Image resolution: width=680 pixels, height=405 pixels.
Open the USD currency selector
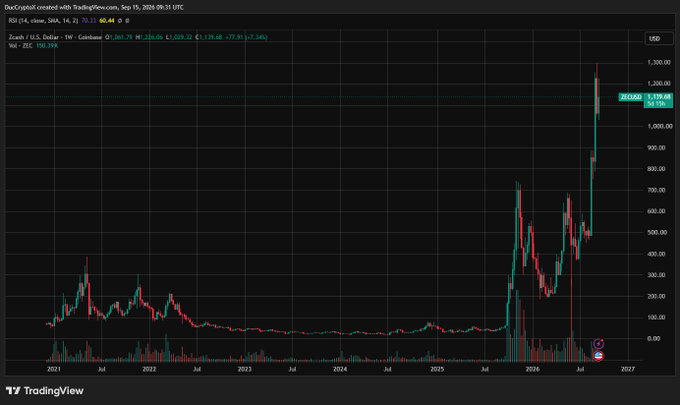659,39
